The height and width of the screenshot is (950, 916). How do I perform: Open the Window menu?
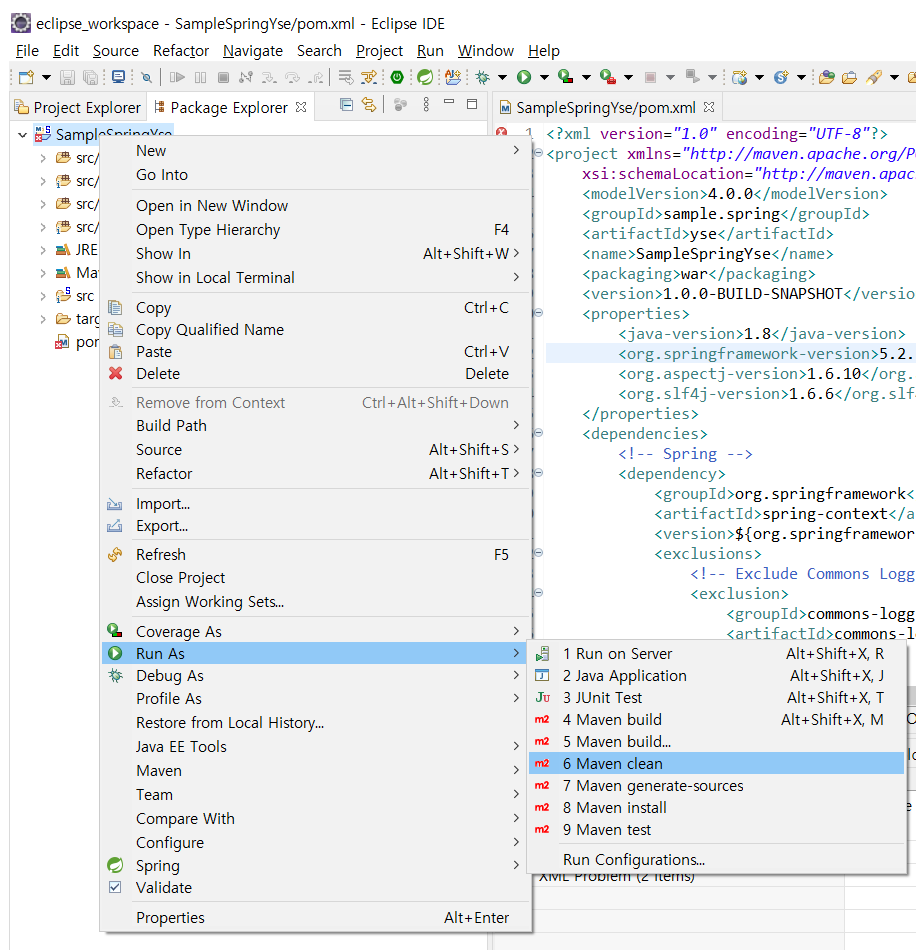point(485,51)
